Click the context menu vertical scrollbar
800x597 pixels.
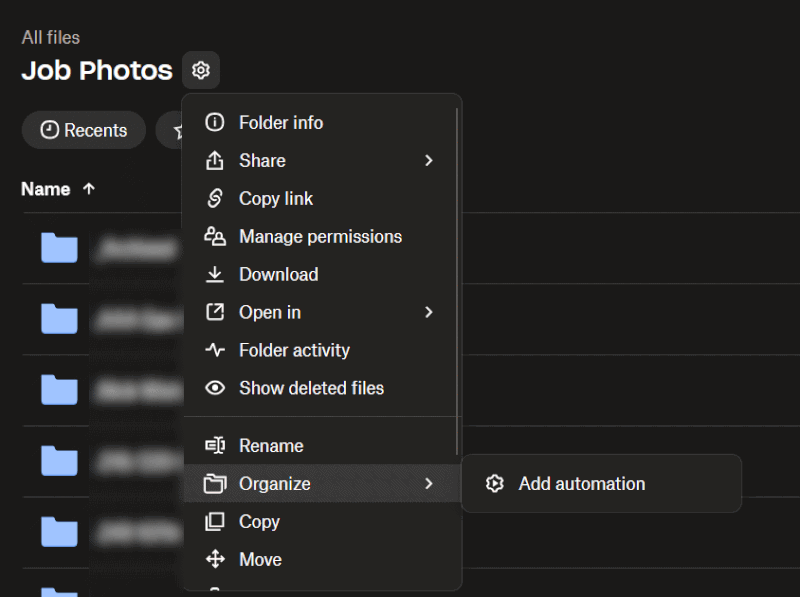[x=457, y=280]
